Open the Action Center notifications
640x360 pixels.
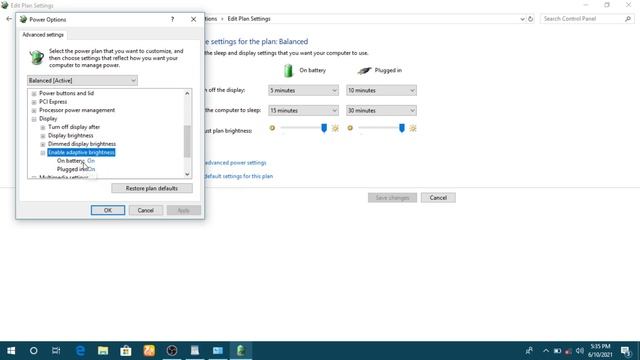pyautogui.click(x=626, y=351)
